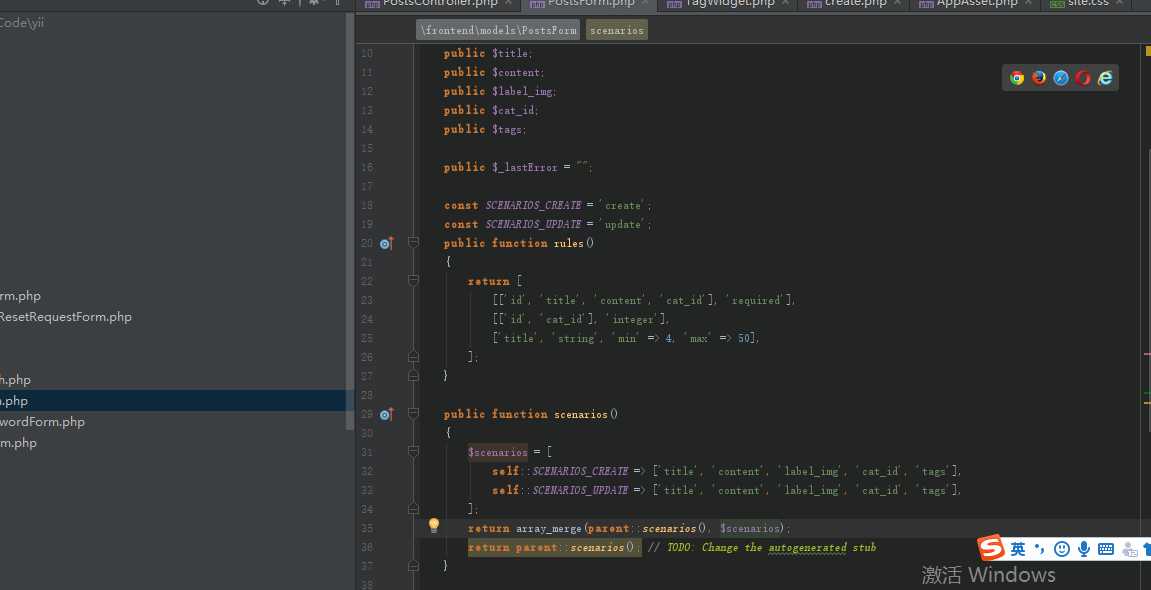Collapse the return array fold at line 22
Screen dimensions: 1151x590
[x=413, y=280]
